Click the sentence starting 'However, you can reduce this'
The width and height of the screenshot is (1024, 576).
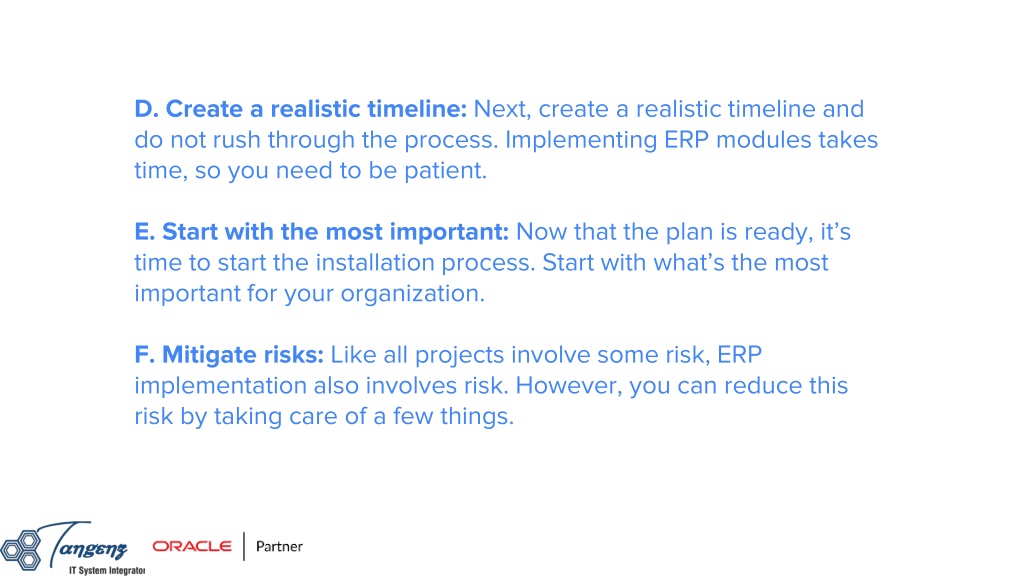click(x=682, y=385)
